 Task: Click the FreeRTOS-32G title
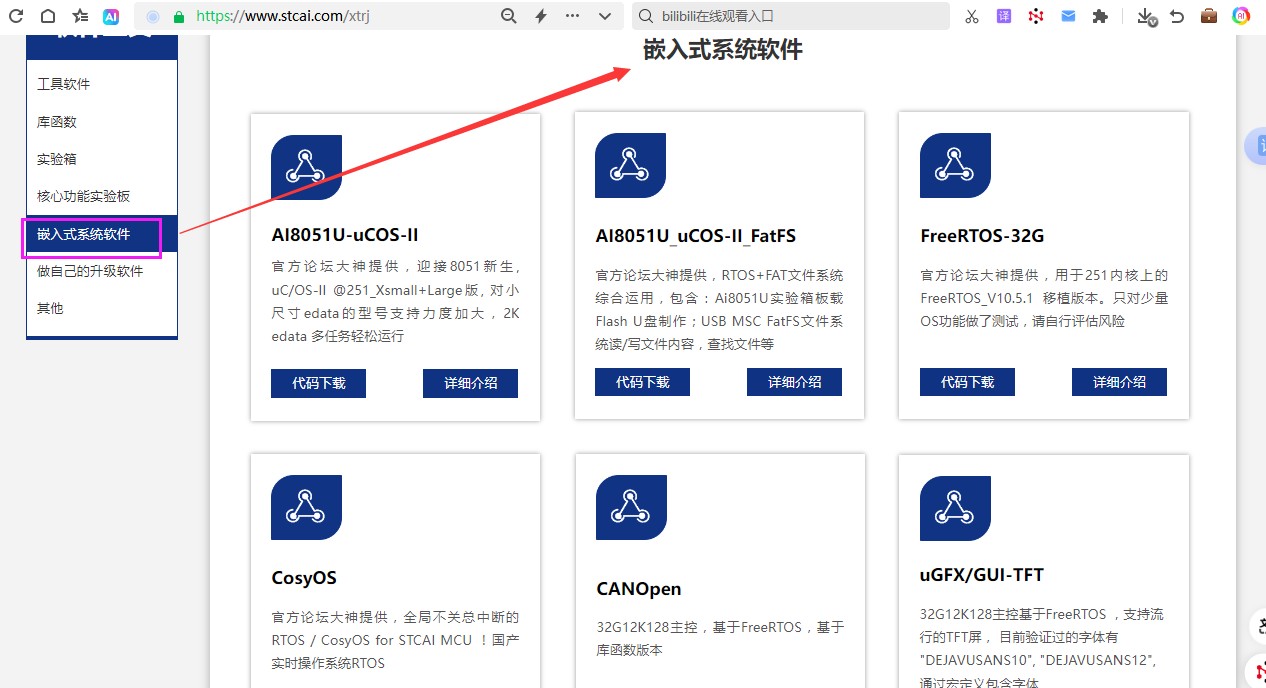tap(982, 236)
